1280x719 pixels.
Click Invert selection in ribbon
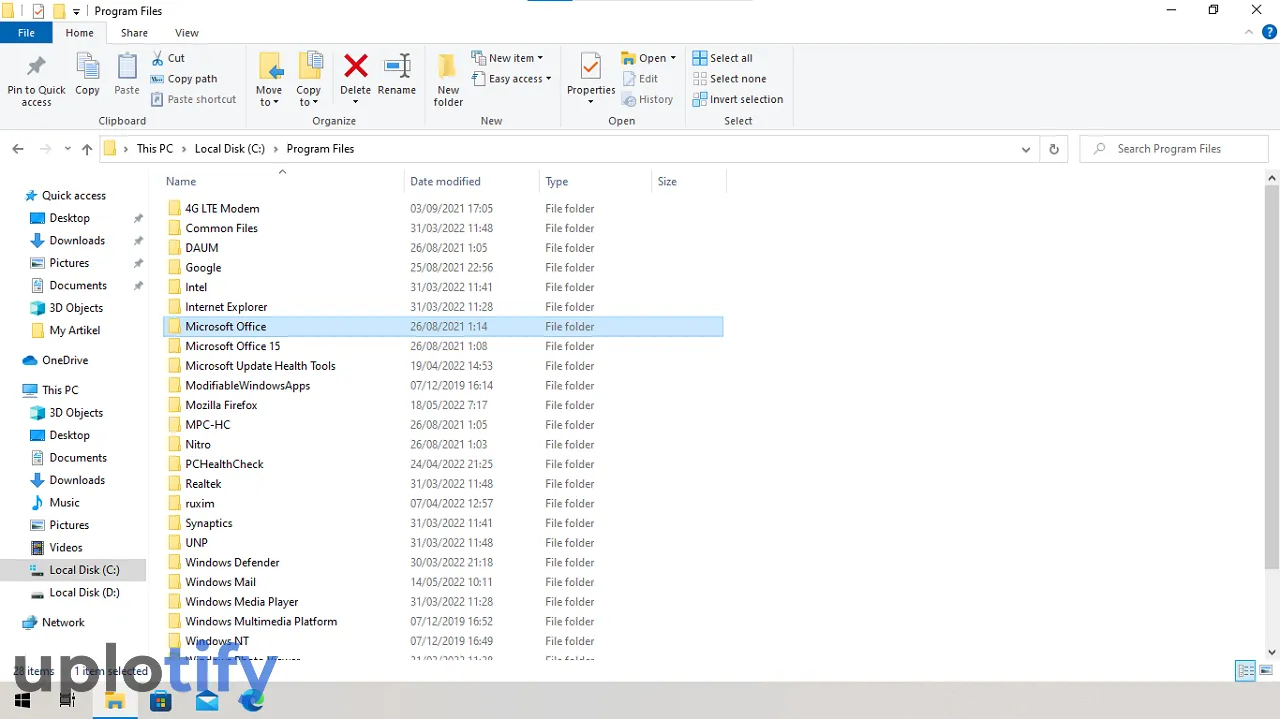pos(738,99)
